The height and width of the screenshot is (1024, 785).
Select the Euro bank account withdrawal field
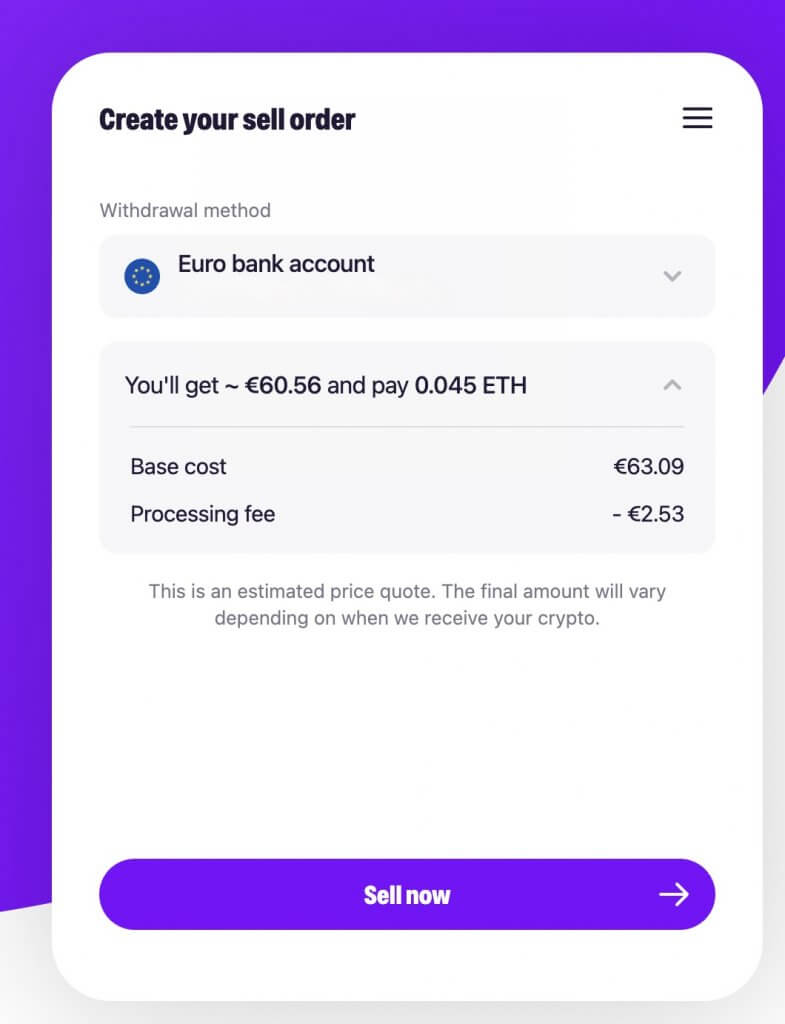(x=407, y=276)
